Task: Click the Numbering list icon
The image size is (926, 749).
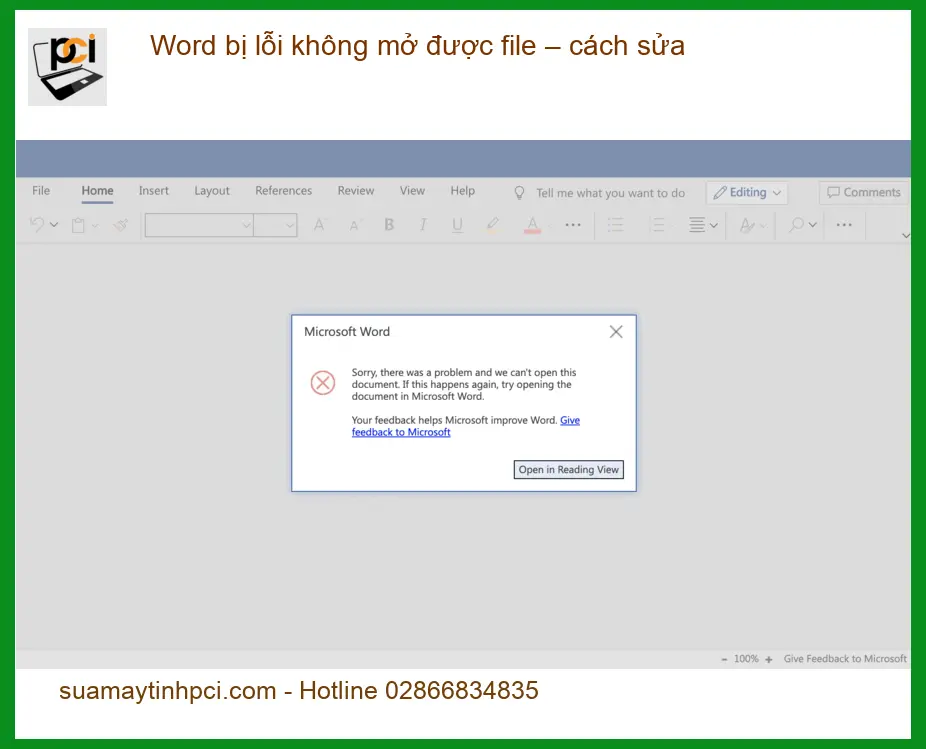Action: (657, 225)
